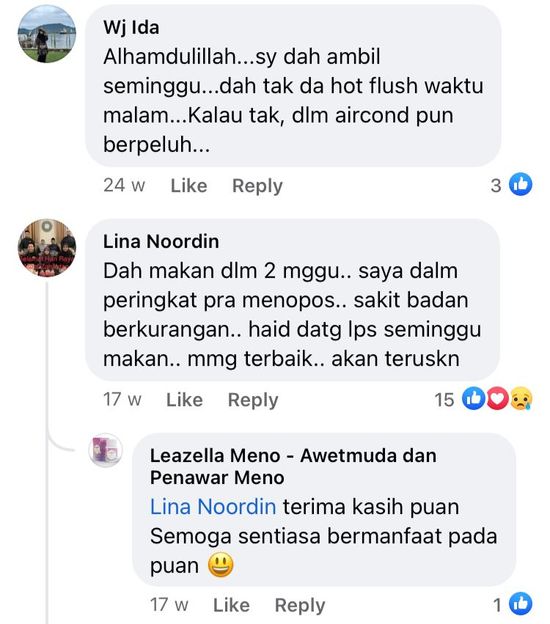This screenshot has width=550, height=624.
Task: Click the 24 w comment timestamp
Action: (x=124, y=185)
